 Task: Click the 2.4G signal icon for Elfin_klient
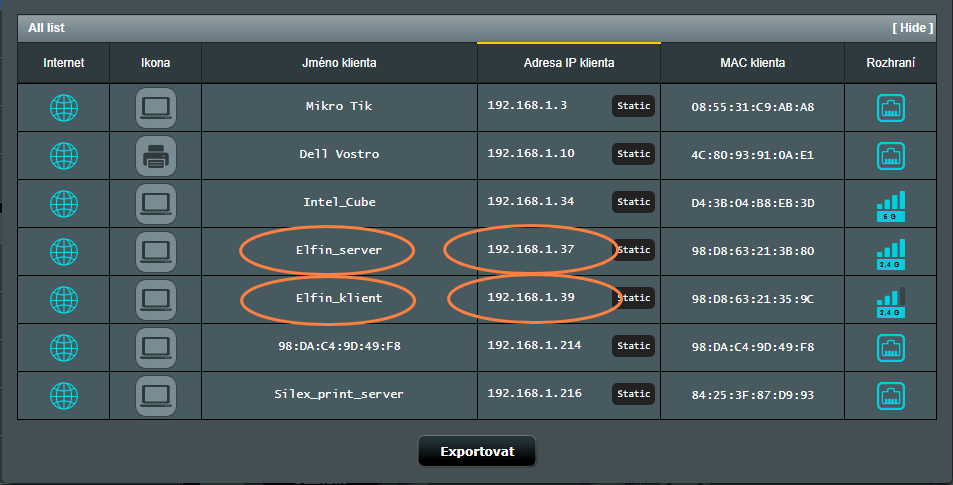click(890, 300)
